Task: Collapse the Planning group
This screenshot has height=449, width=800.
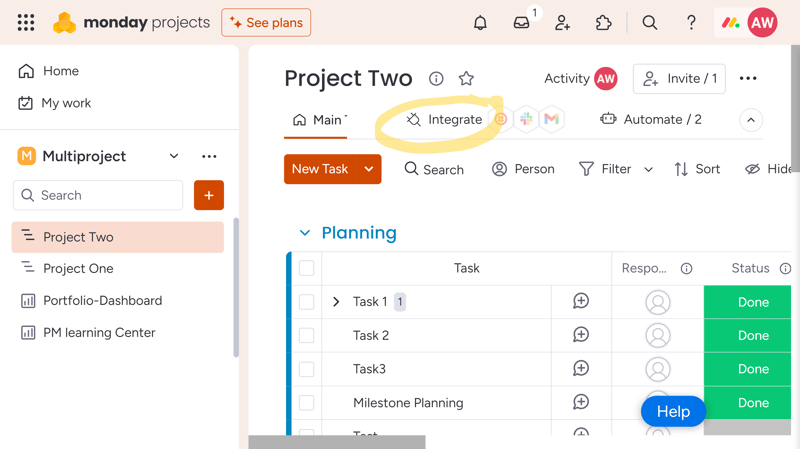Action: point(305,233)
